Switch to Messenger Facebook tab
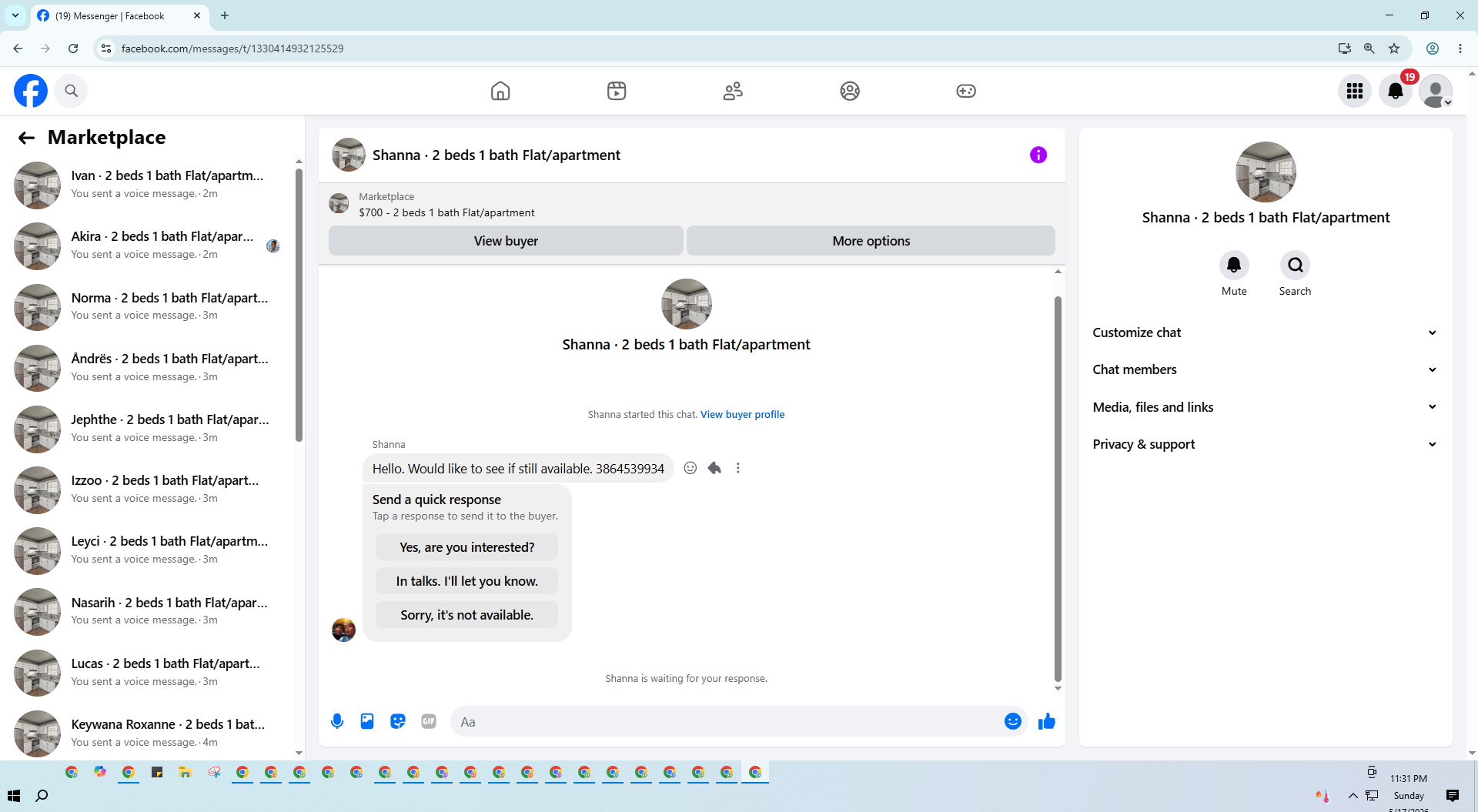Viewport: 1478px width, 812px height. click(x=119, y=15)
